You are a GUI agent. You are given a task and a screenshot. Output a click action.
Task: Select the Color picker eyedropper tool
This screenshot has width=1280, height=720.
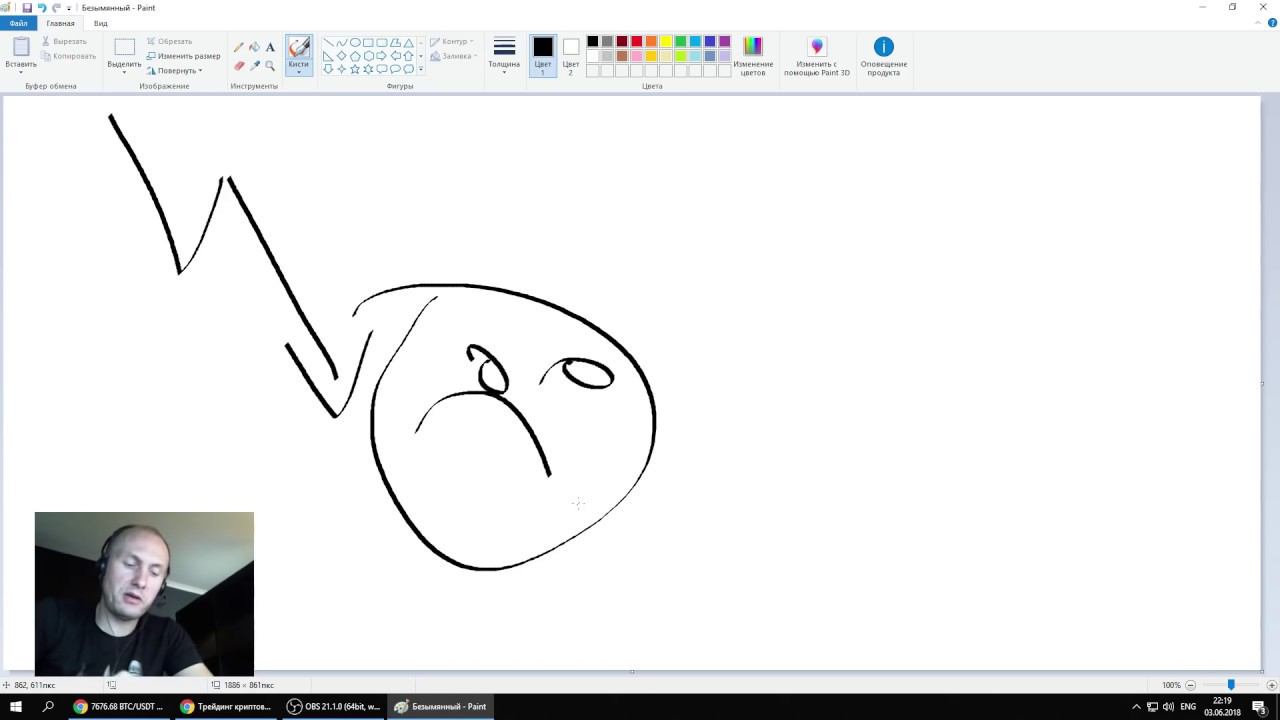tap(254, 65)
